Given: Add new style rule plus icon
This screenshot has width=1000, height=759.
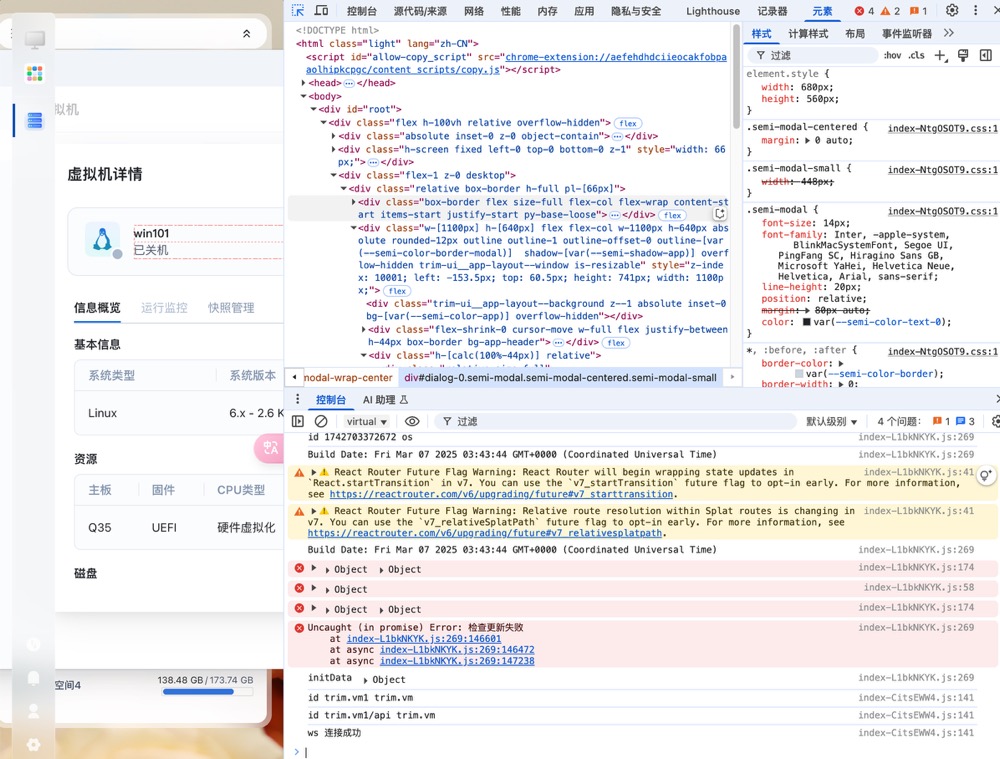Looking at the screenshot, I should tap(940, 55).
